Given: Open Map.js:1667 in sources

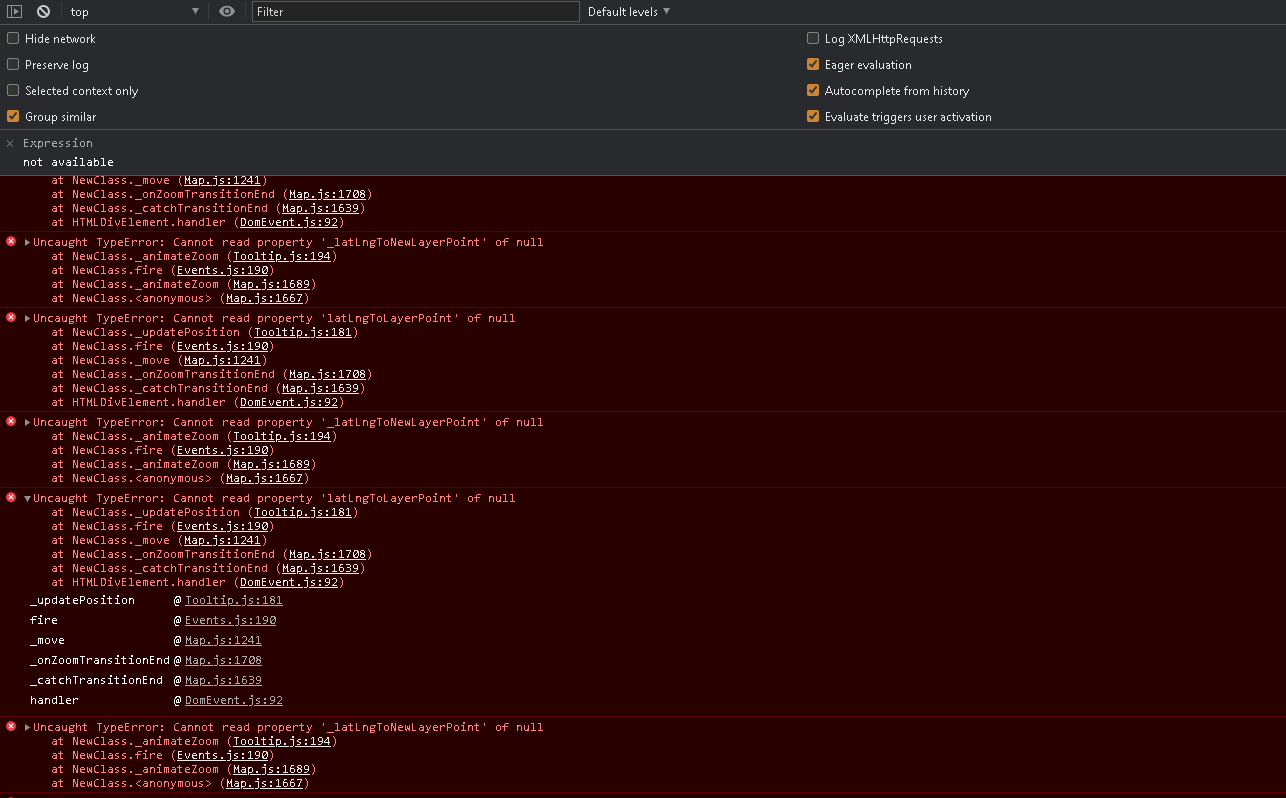Looking at the screenshot, I should (x=267, y=297).
